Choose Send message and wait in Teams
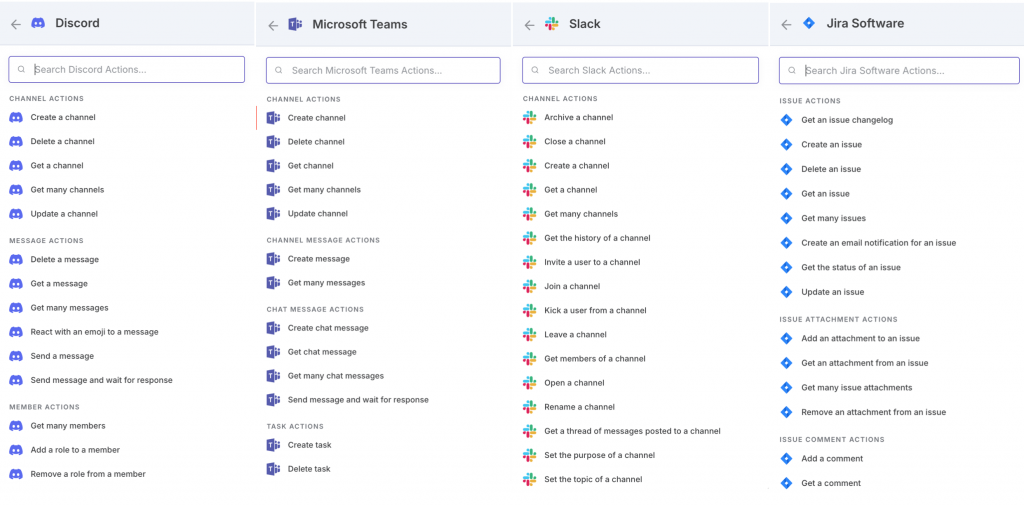The height and width of the screenshot is (505, 1024). 358,400
